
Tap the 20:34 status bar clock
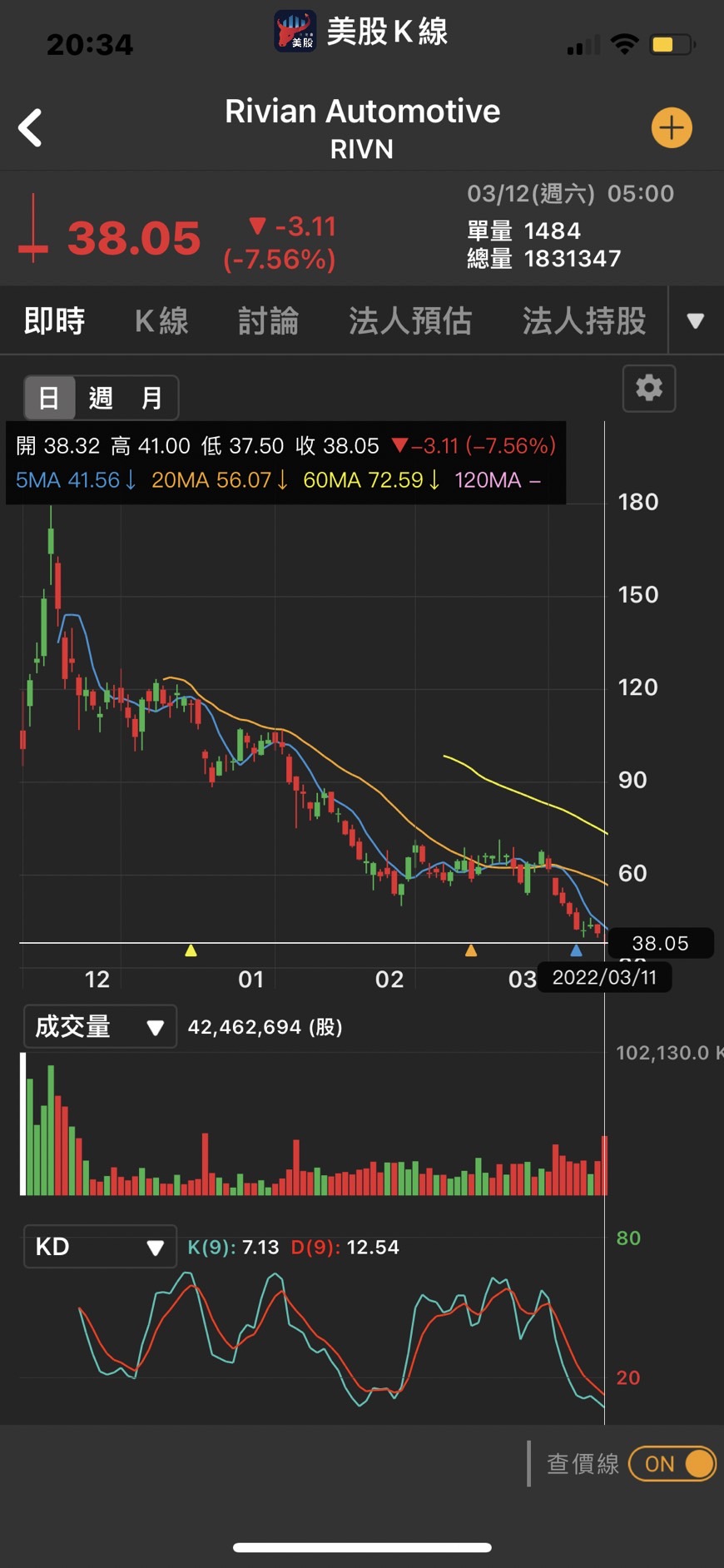tap(90, 45)
